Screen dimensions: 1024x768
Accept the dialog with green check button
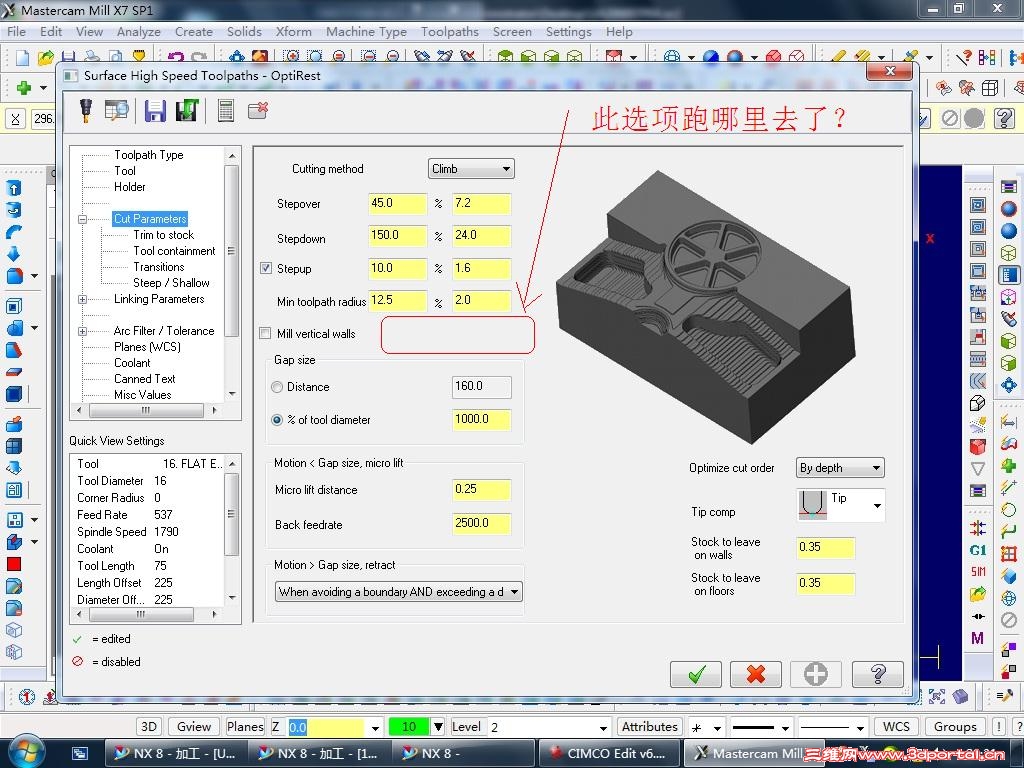tap(696, 673)
